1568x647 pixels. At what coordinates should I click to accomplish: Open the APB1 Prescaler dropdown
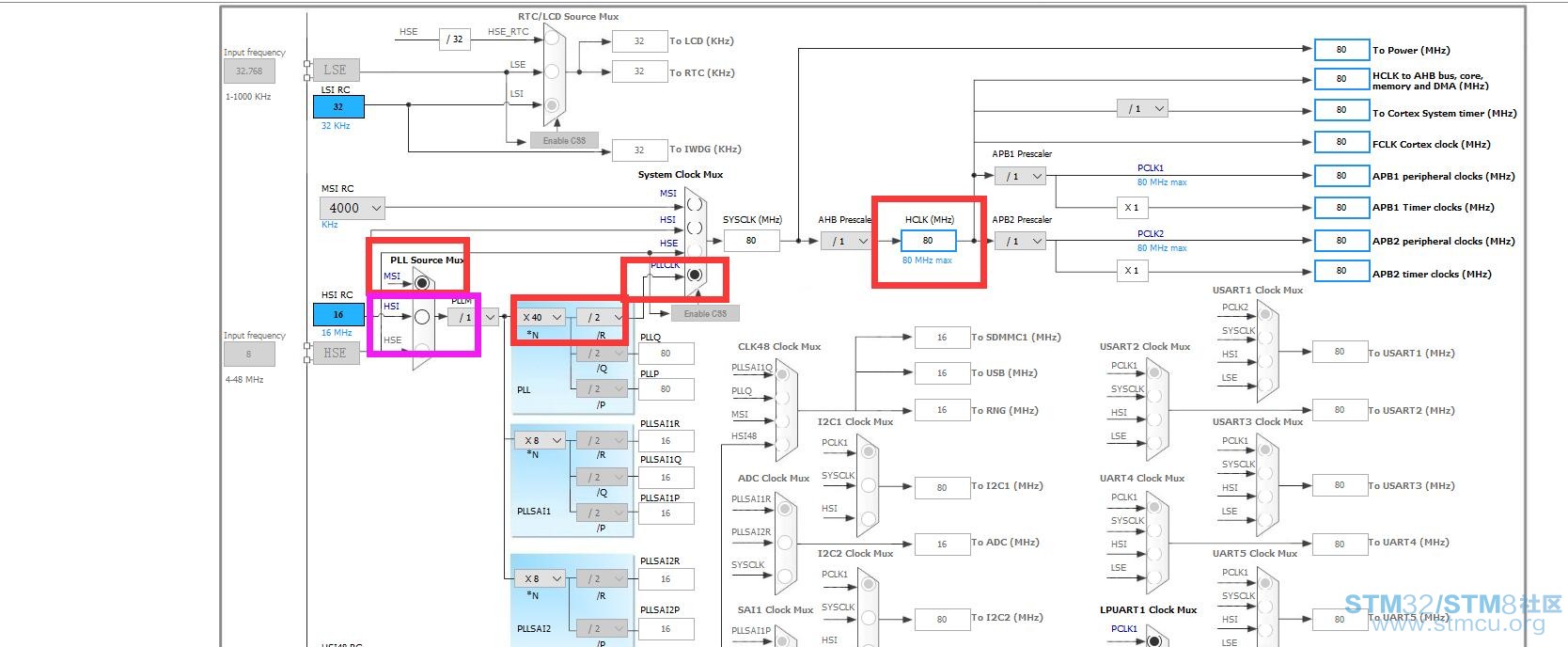click(x=1021, y=176)
